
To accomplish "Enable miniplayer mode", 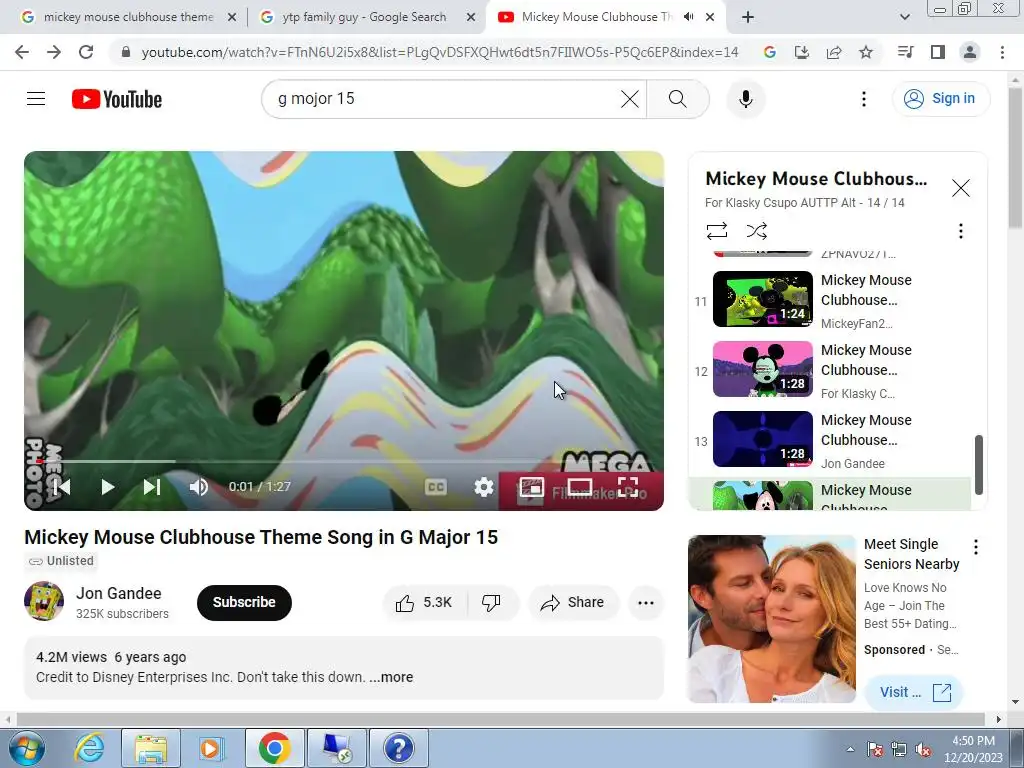I will 532,487.
